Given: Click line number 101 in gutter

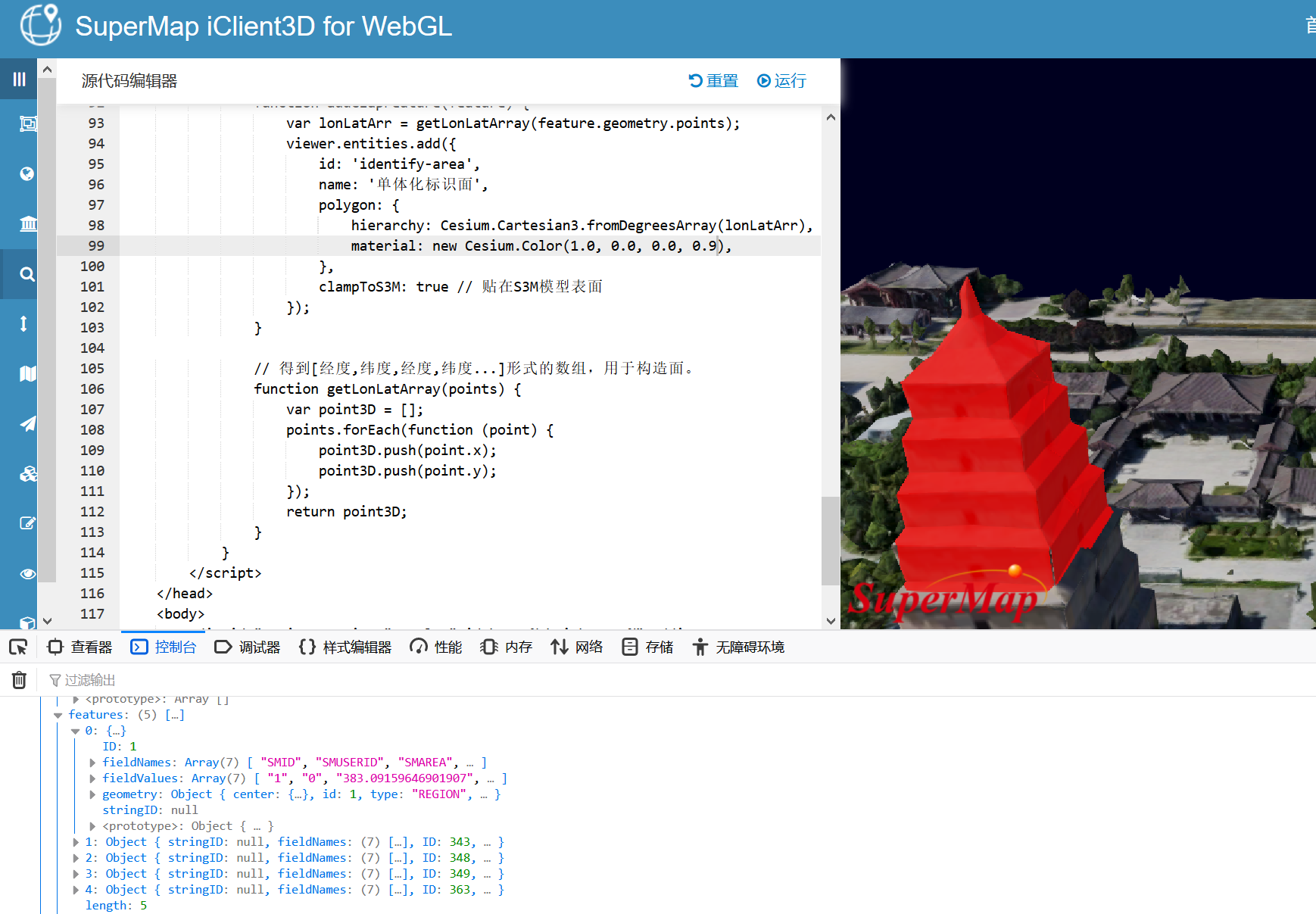Looking at the screenshot, I should [92, 287].
